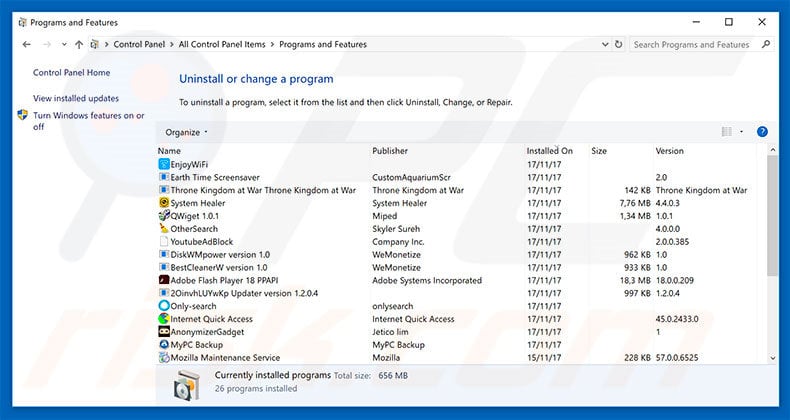This screenshot has height=420, width=790.
Task: Click the Only-search program icon
Action: click(164, 306)
